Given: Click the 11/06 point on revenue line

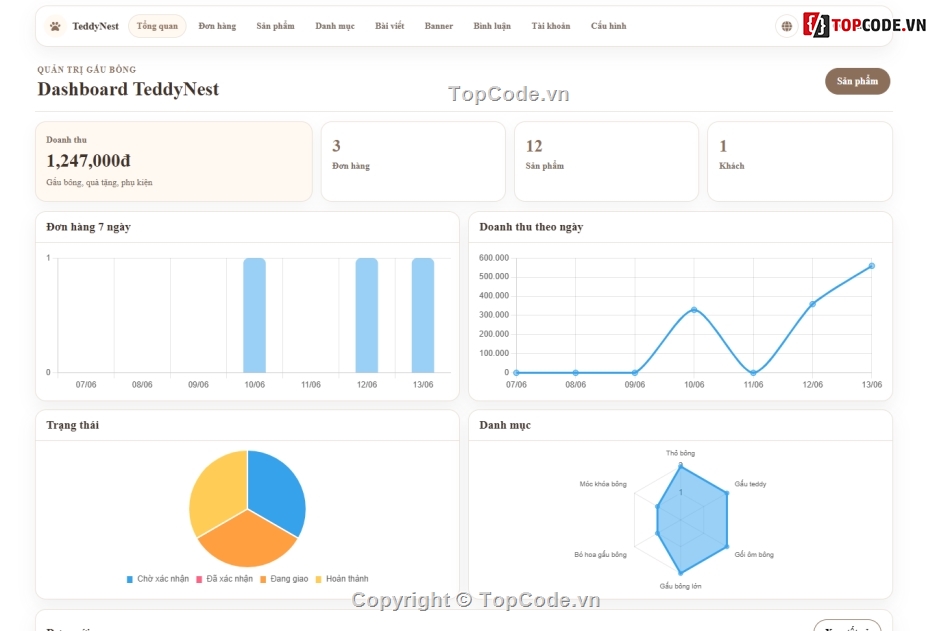Looking at the screenshot, I should [753, 373].
